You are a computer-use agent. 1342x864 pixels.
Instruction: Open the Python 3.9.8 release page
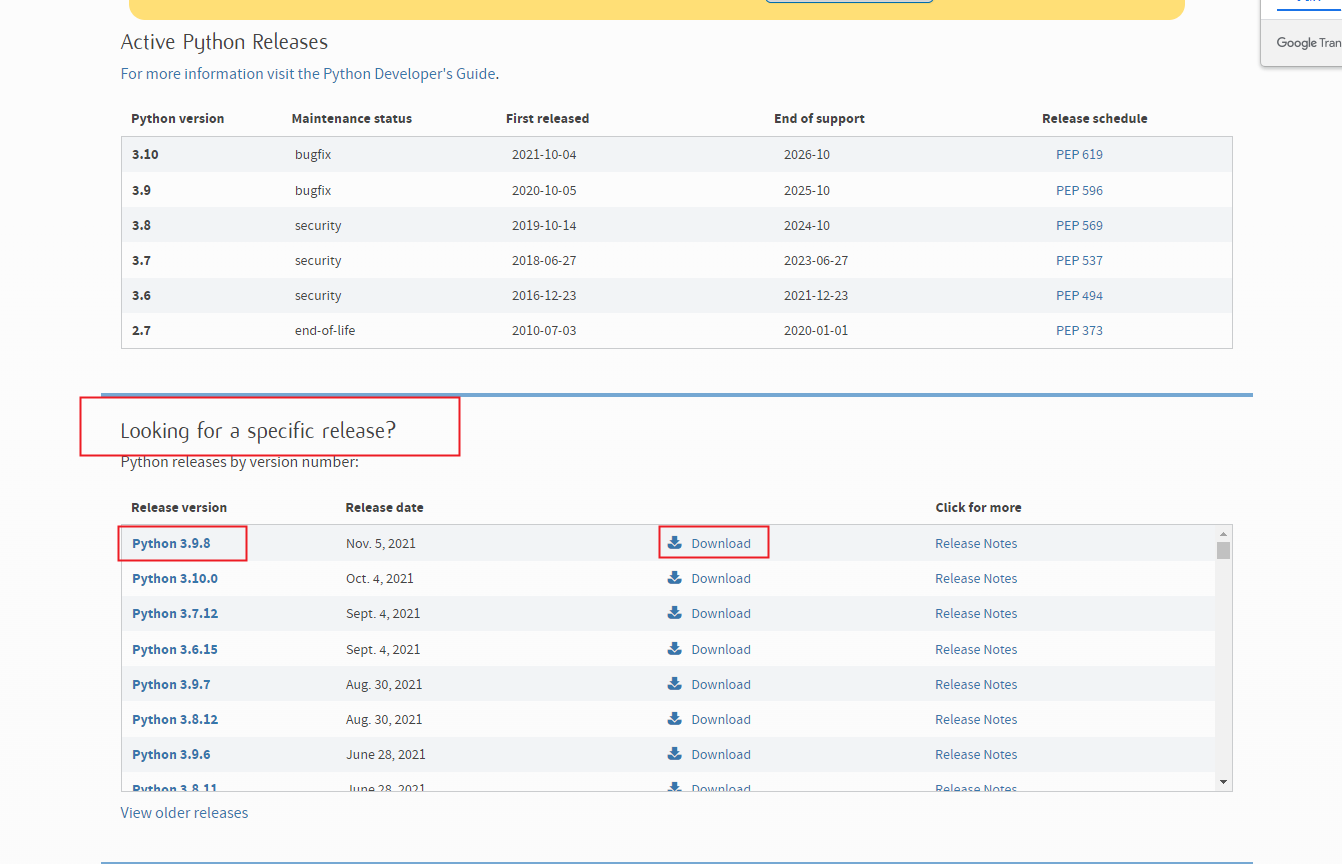pyautogui.click(x=171, y=544)
